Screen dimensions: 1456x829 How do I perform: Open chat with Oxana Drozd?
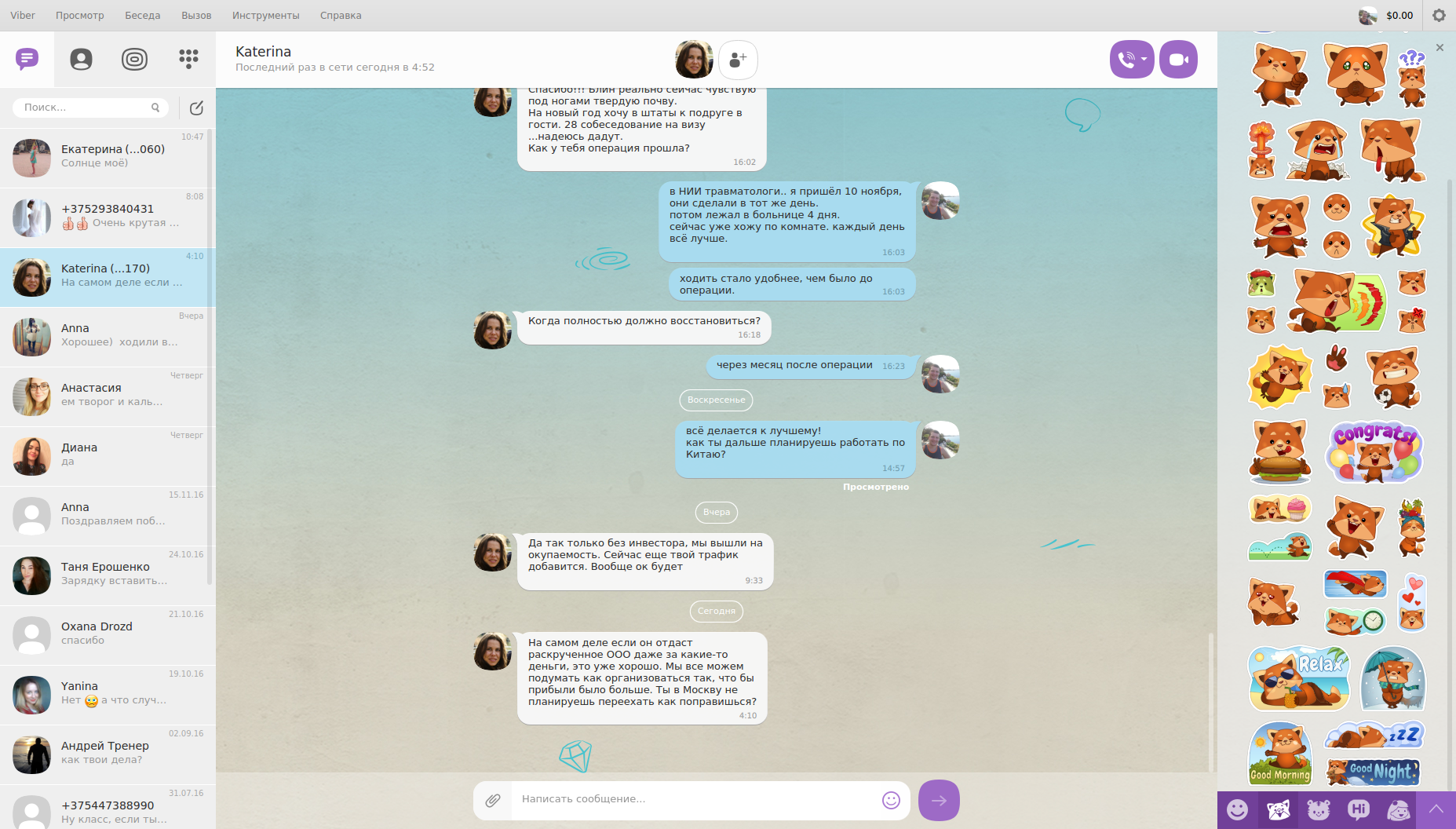[108, 635]
